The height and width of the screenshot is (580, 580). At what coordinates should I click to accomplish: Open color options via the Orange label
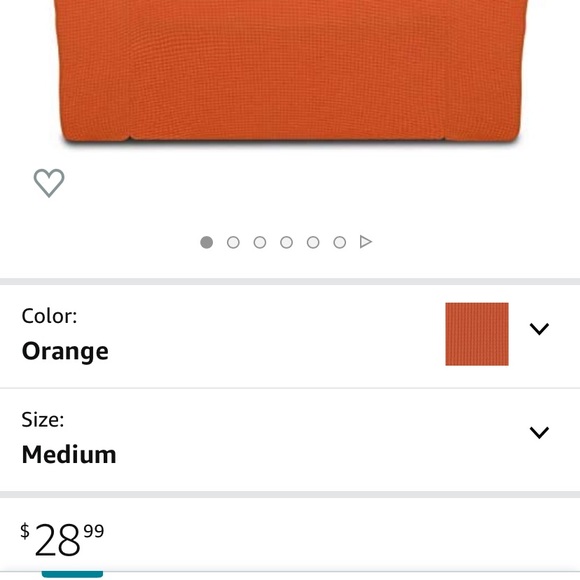(65, 351)
